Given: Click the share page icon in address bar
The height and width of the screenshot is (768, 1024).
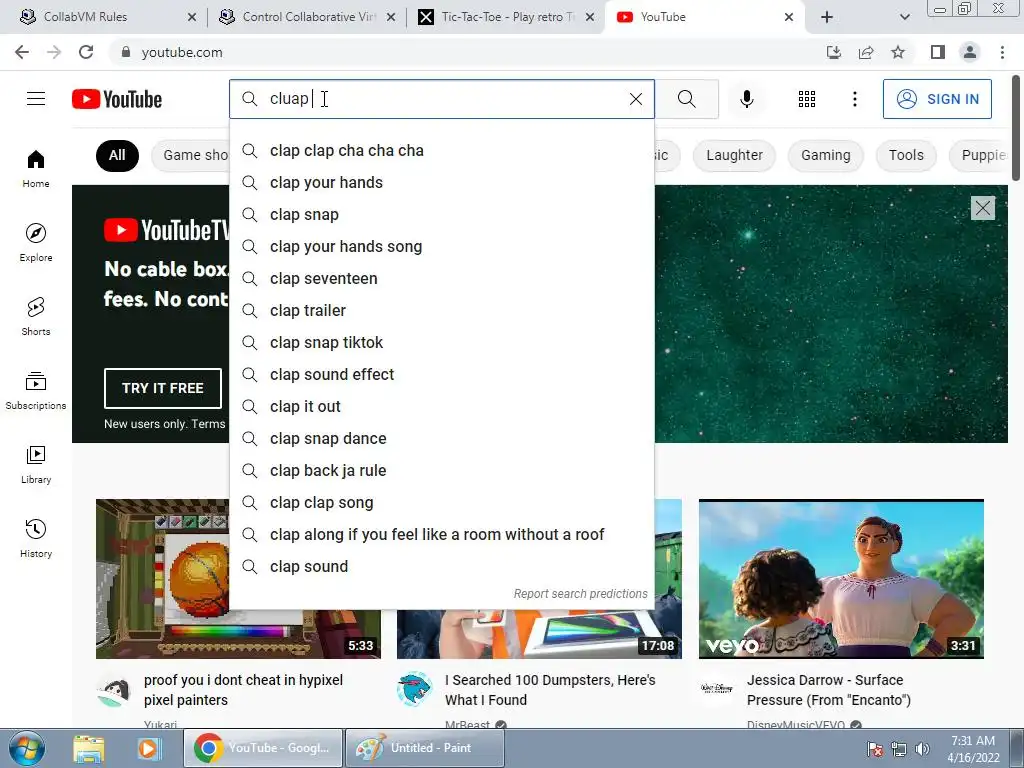Looking at the screenshot, I should coord(866,52).
